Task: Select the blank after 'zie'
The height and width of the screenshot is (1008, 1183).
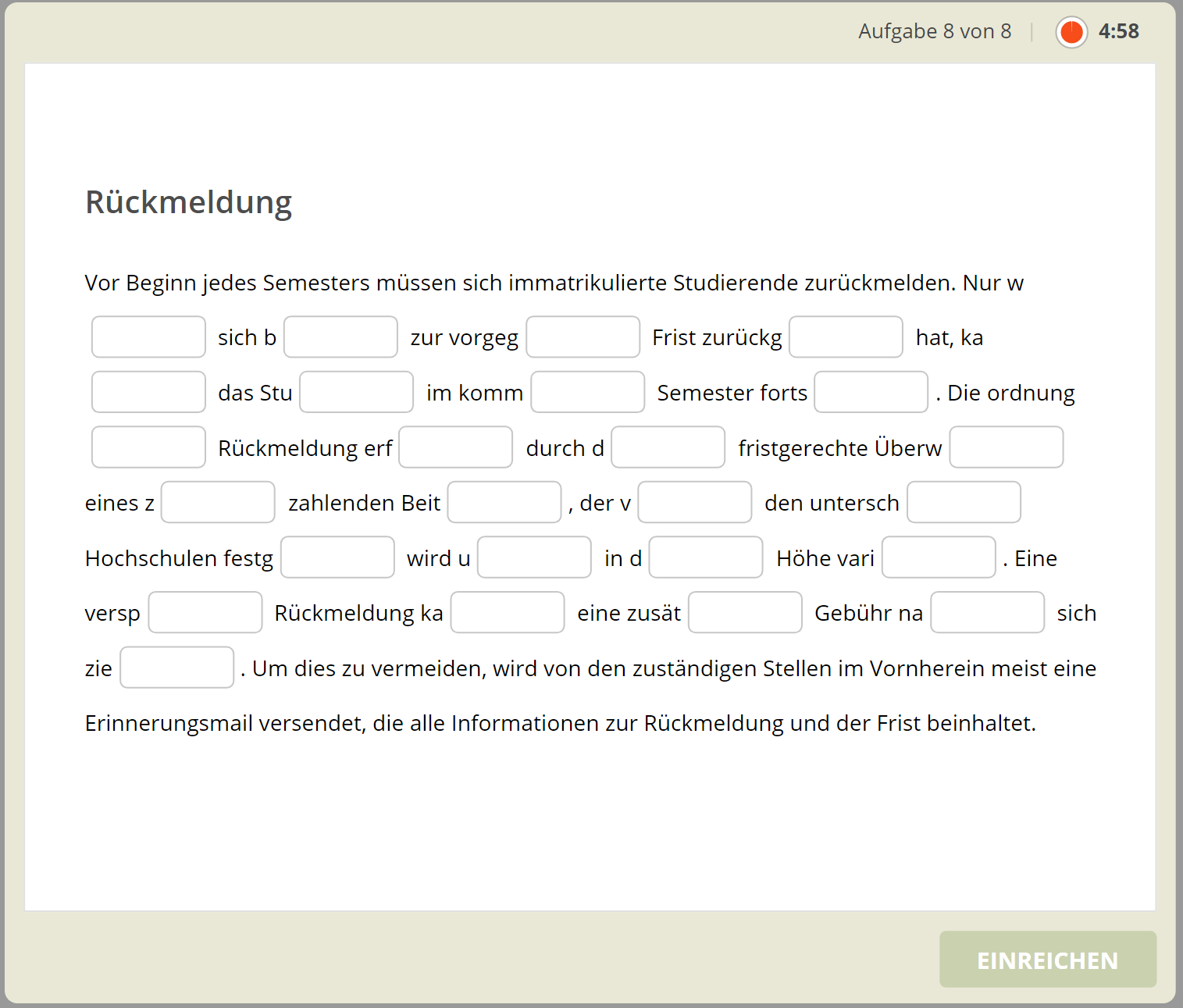Action: pos(176,668)
